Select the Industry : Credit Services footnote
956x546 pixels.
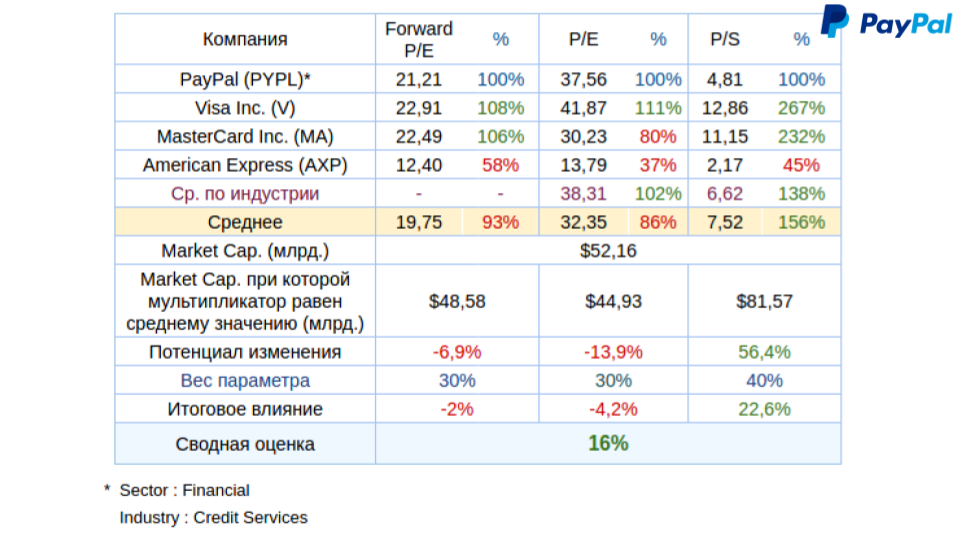(x=213, y=517)
